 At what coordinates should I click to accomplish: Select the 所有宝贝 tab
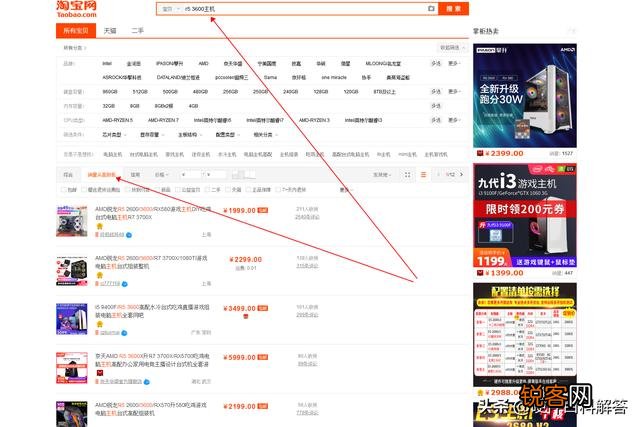(76, 31)
